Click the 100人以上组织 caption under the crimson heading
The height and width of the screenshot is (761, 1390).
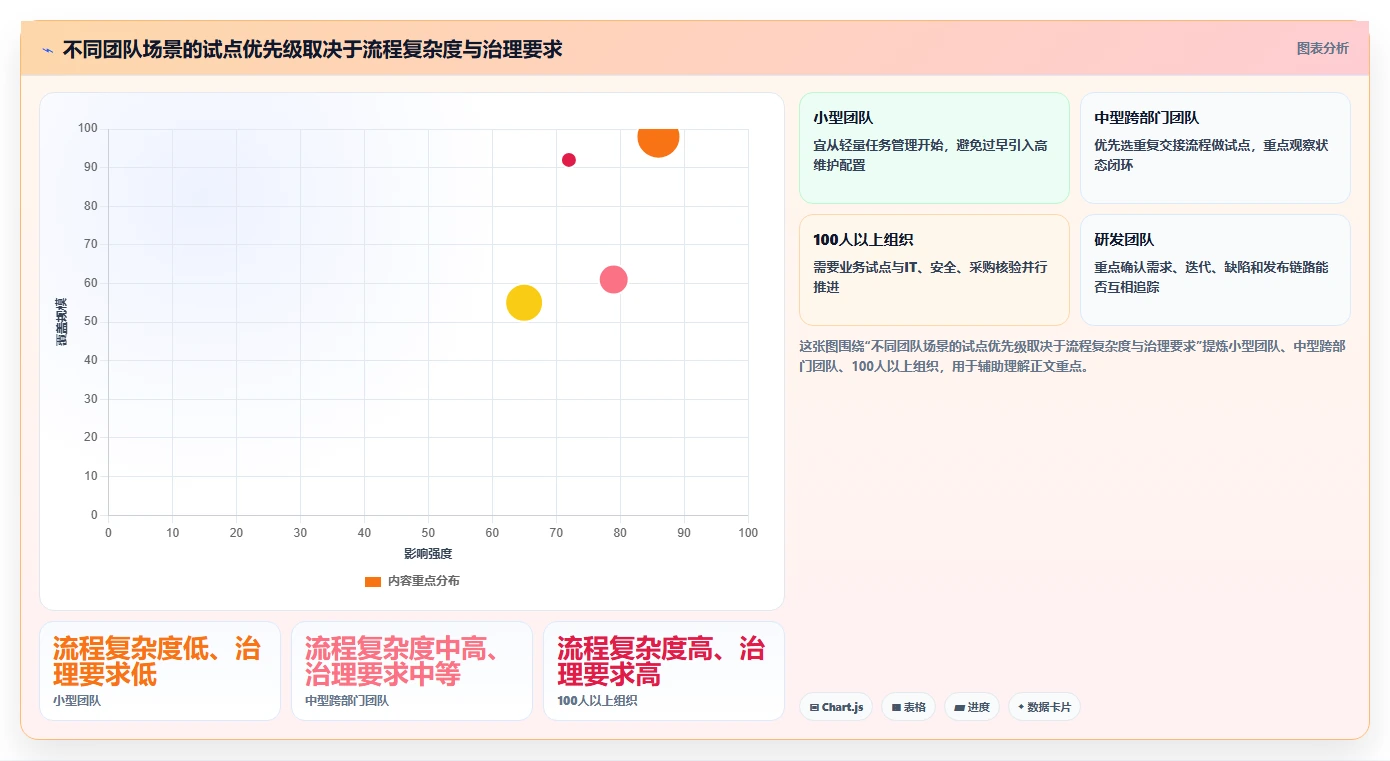click(597, 701)
